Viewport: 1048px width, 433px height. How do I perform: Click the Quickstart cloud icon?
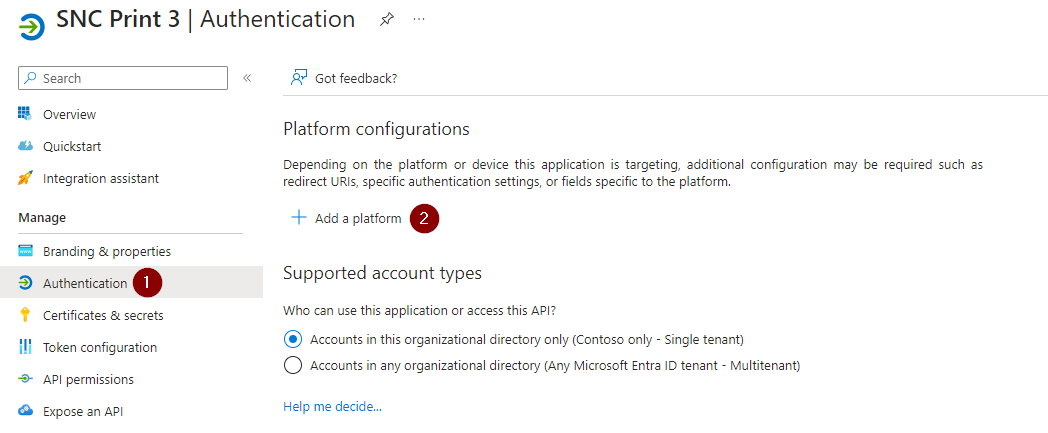click(x=26, y=146)
